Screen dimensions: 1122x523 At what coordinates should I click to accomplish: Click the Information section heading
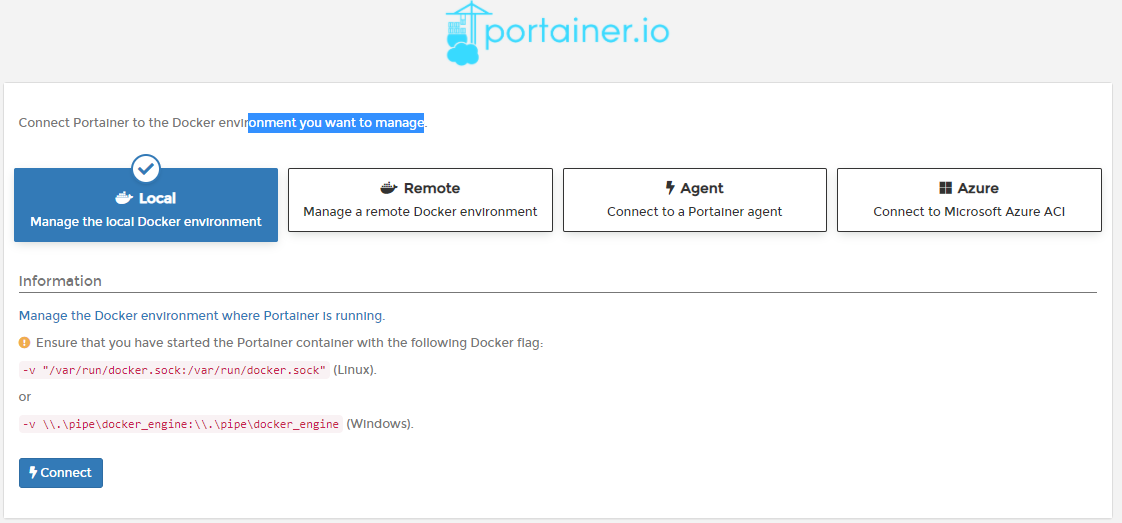click(x=60, y=280)
